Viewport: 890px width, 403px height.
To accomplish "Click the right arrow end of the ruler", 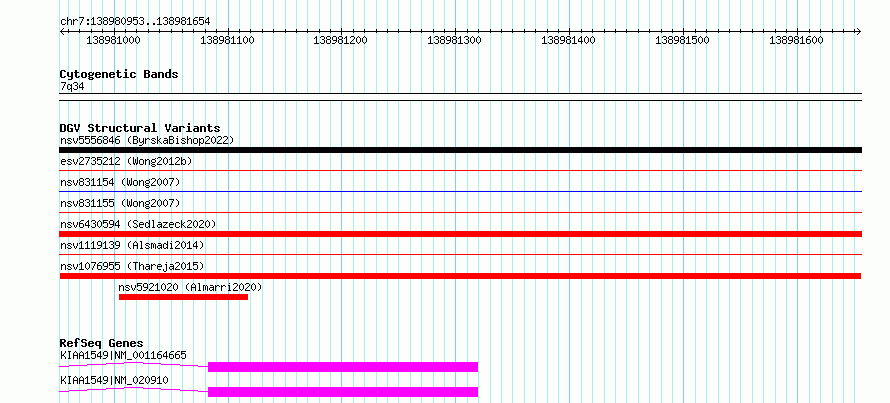I will [858, 31].
